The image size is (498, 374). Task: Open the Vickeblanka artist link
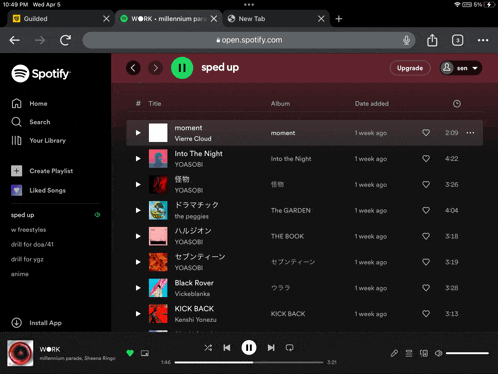point(192,294)
